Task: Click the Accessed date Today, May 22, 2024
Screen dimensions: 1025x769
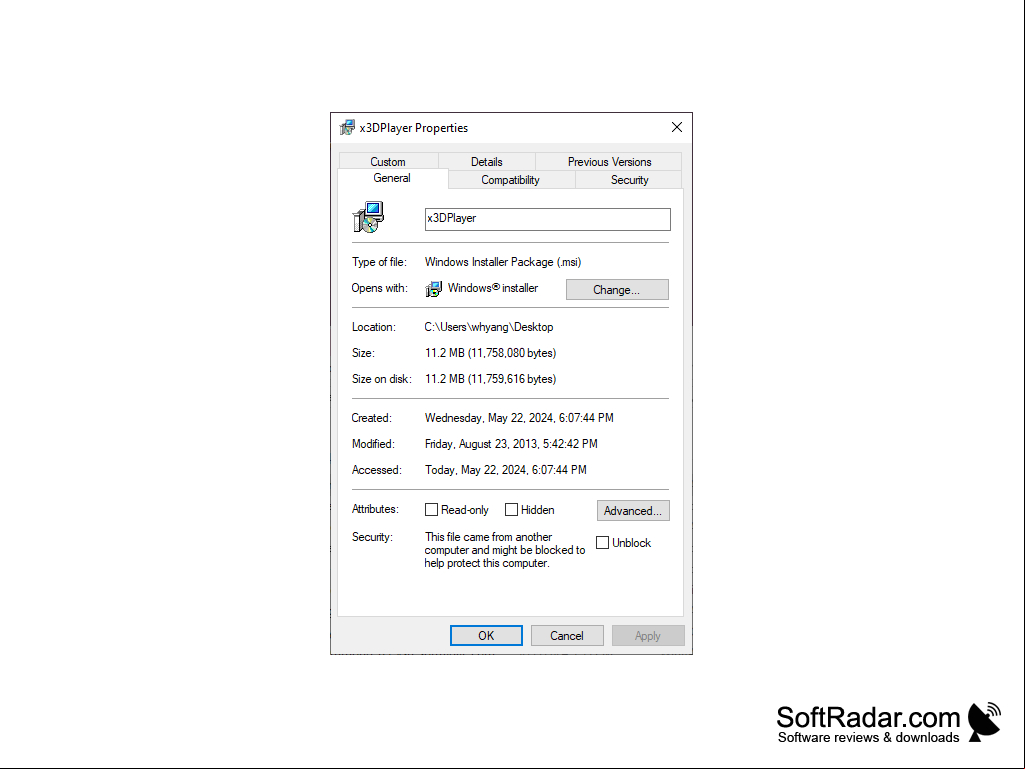Action: tap(506, 470)
